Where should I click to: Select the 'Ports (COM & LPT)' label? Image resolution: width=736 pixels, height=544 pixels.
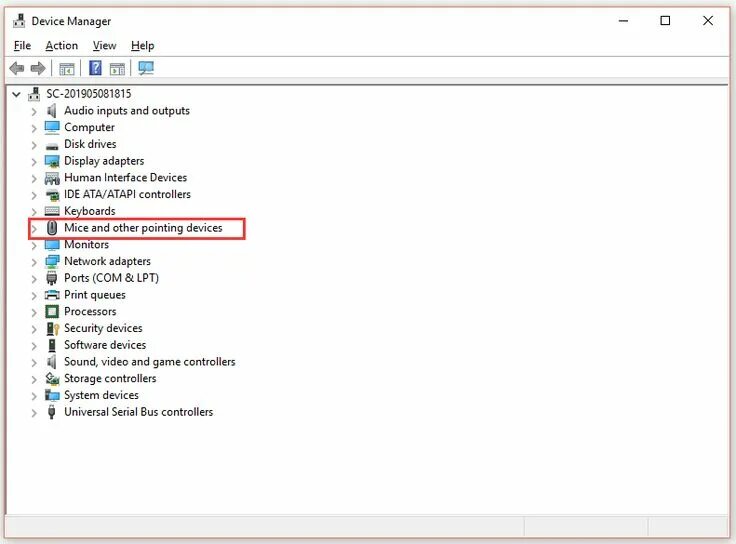tap(111, 278)
